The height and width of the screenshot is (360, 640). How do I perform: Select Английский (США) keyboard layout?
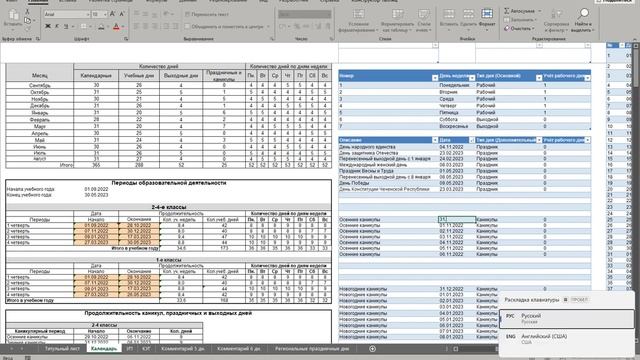567,339
